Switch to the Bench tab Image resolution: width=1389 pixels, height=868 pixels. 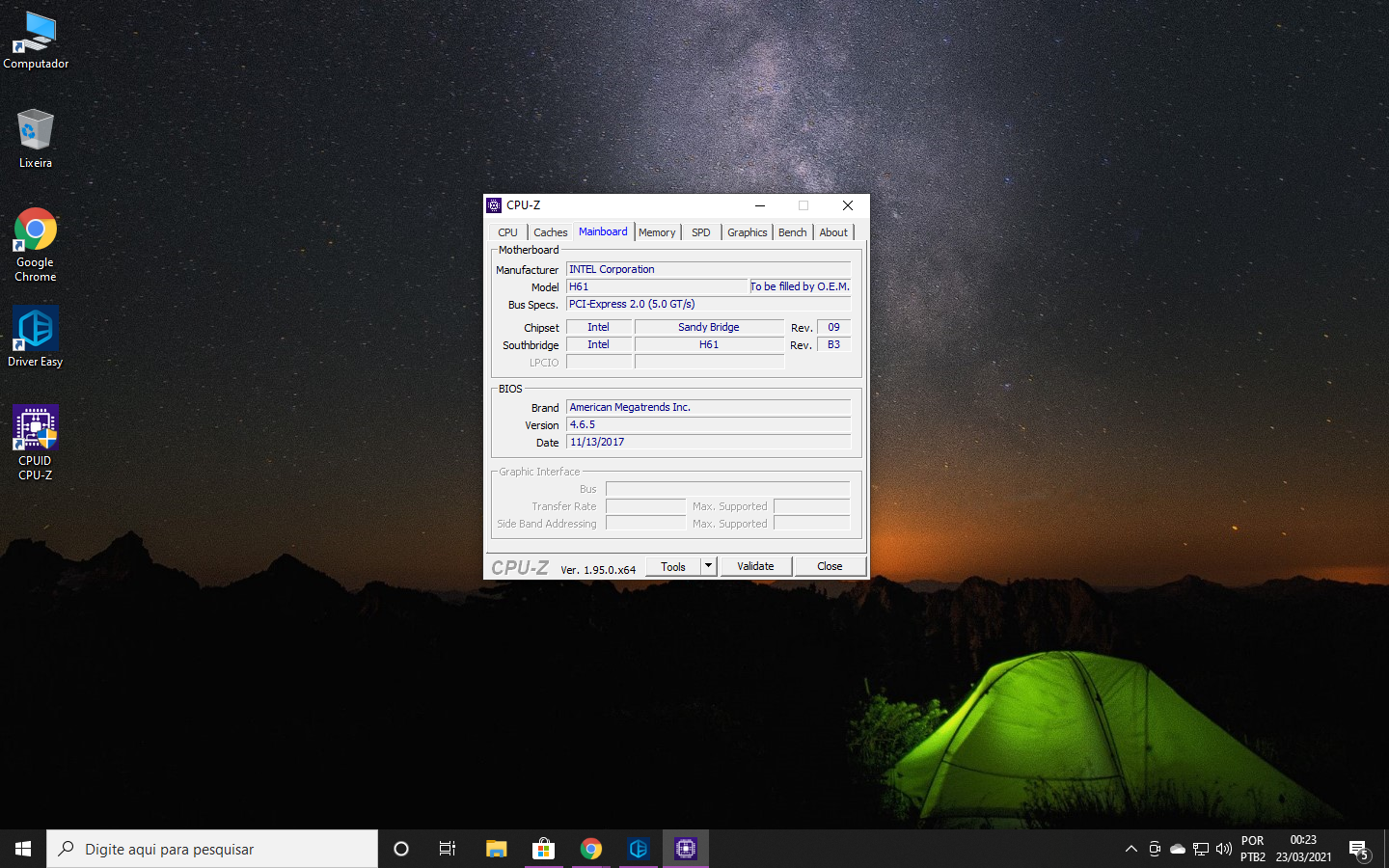click(x=793, y=232)
